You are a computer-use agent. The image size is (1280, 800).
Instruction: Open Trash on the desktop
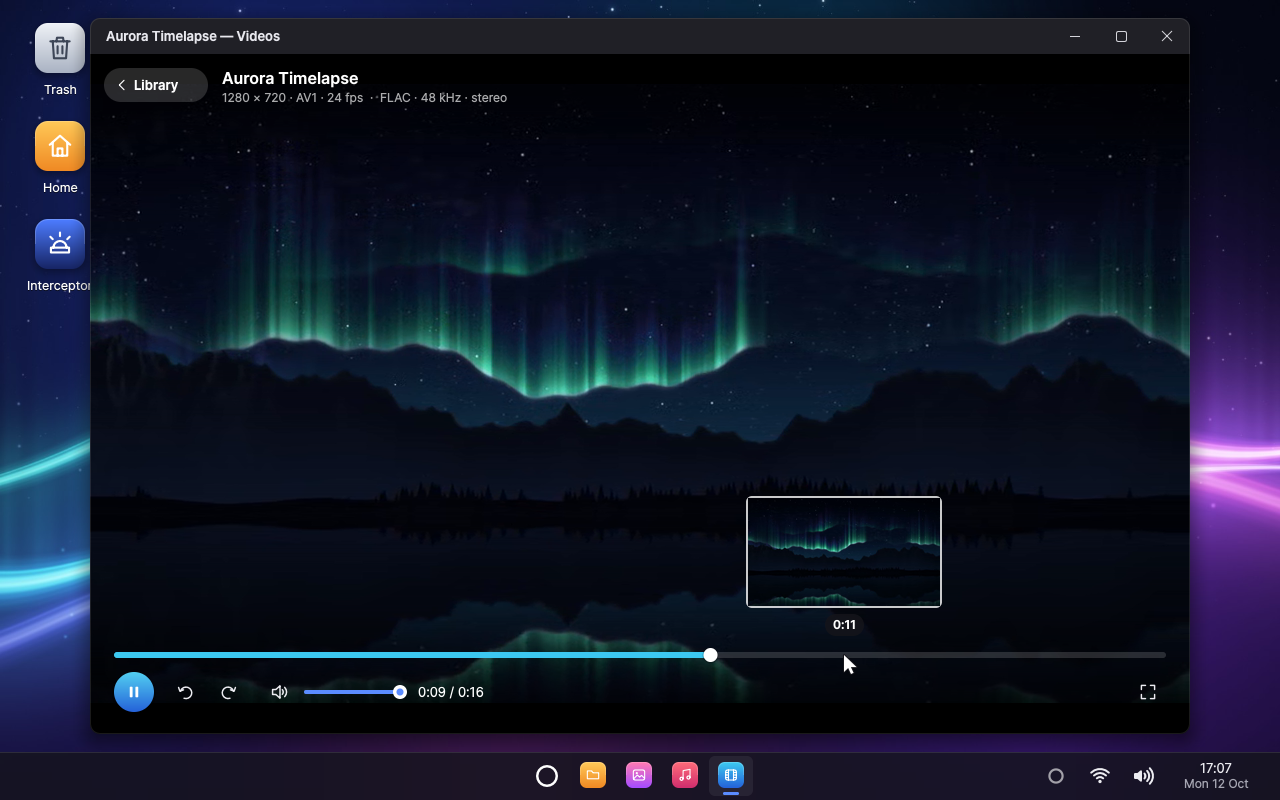60,60
